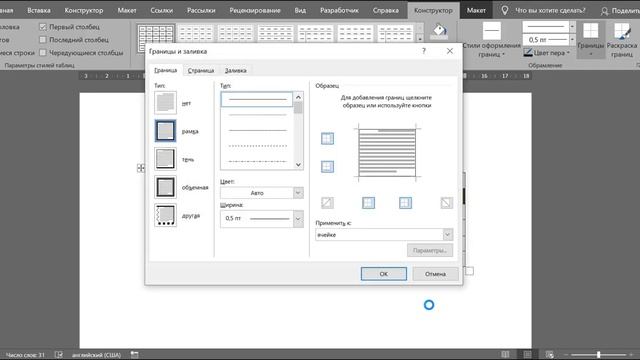Open the Ссылки ribbon tab

click(162, 10)
